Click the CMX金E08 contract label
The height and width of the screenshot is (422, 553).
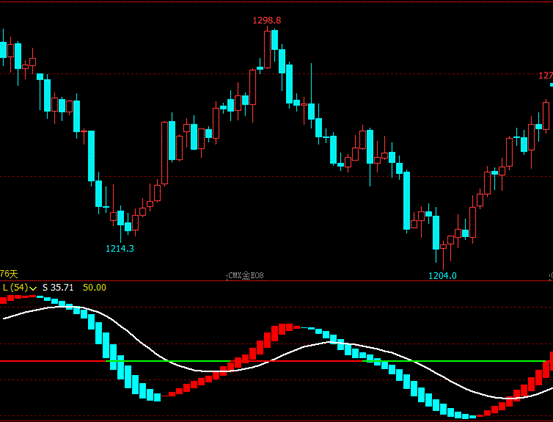point(245,275)
